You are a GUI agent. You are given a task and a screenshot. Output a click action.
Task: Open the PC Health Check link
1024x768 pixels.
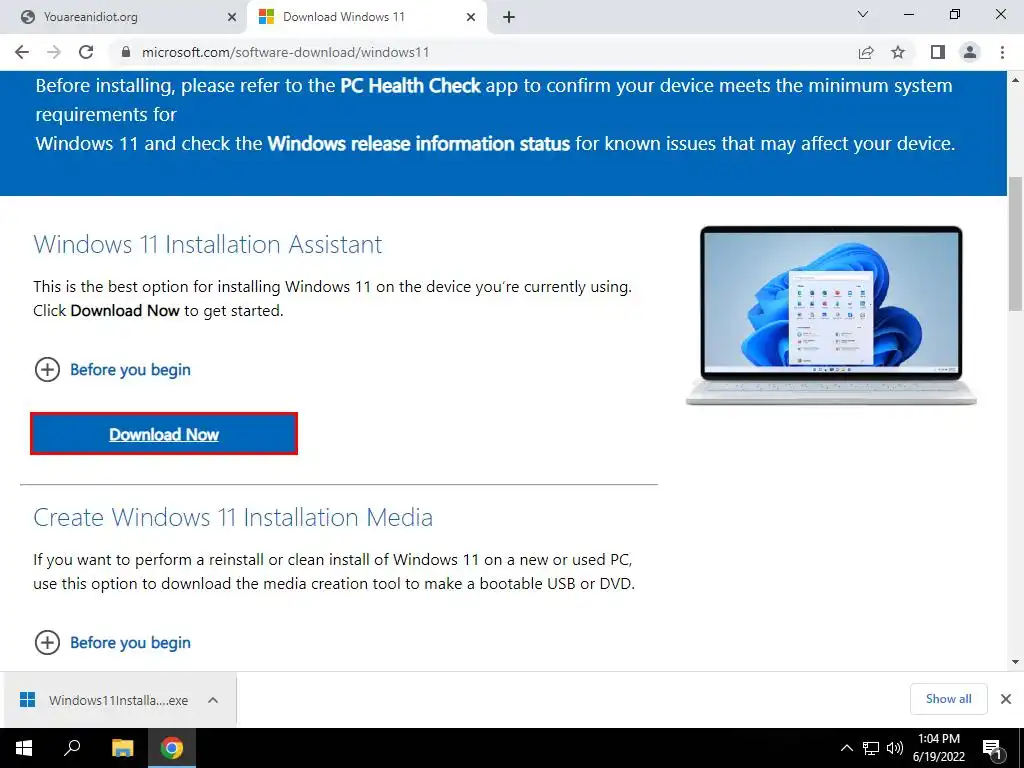[x=410, y=86]
